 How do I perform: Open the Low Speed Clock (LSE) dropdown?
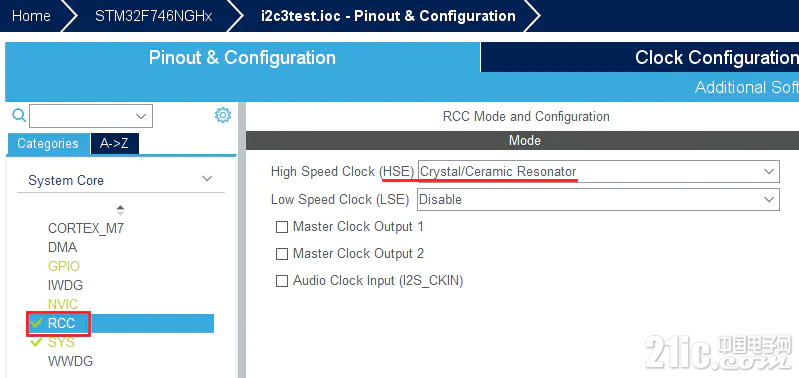[x=598, y=199]
